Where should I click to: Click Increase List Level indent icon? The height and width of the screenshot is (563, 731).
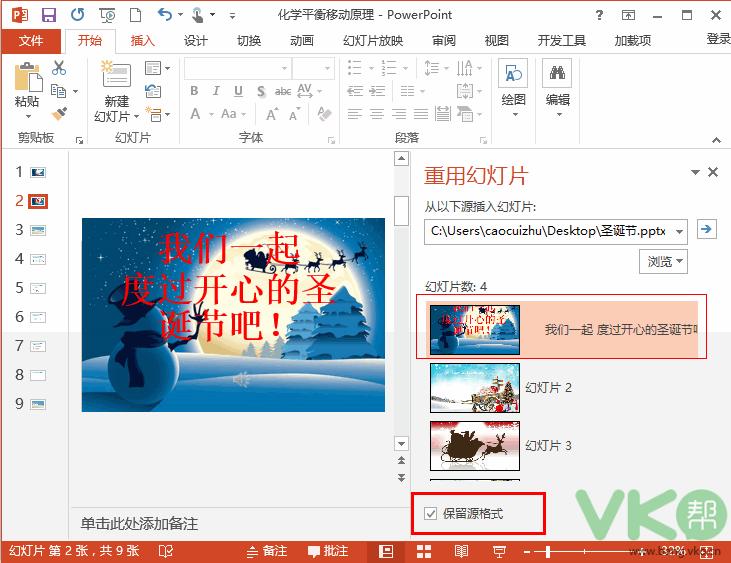[x=377, y=91]
